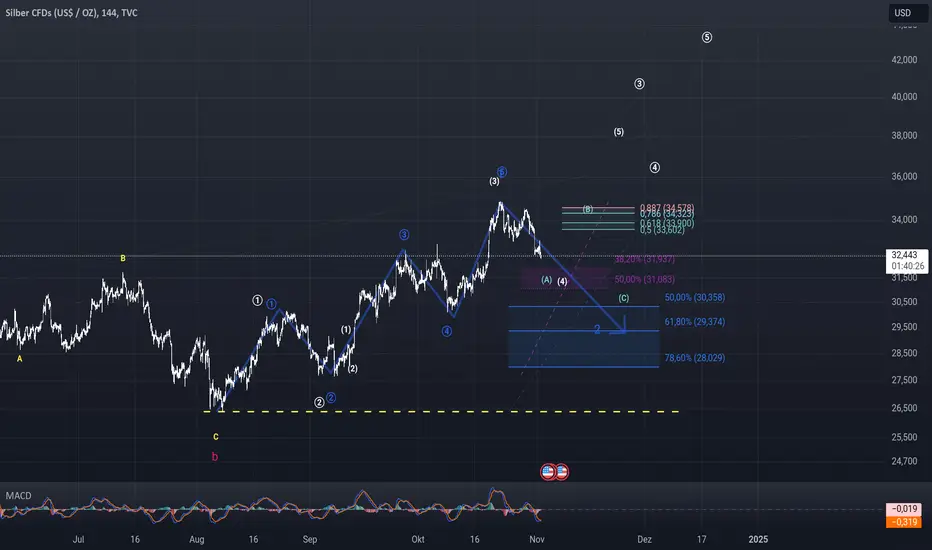Click the MACD indicator label
Image resolution: width=932 pixels, height=550 pixels.
[18, 495]
